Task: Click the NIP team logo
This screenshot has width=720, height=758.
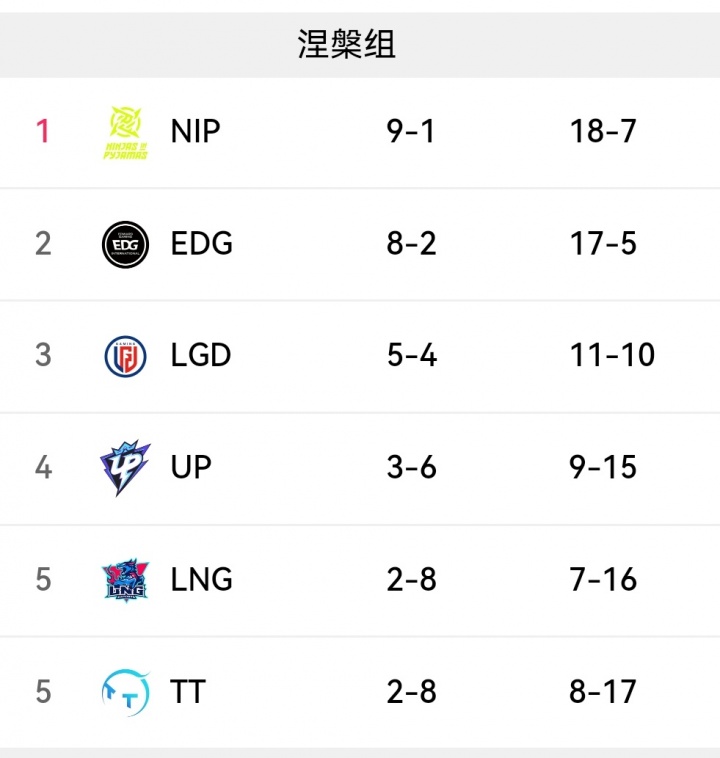Action: pos(126,132)
